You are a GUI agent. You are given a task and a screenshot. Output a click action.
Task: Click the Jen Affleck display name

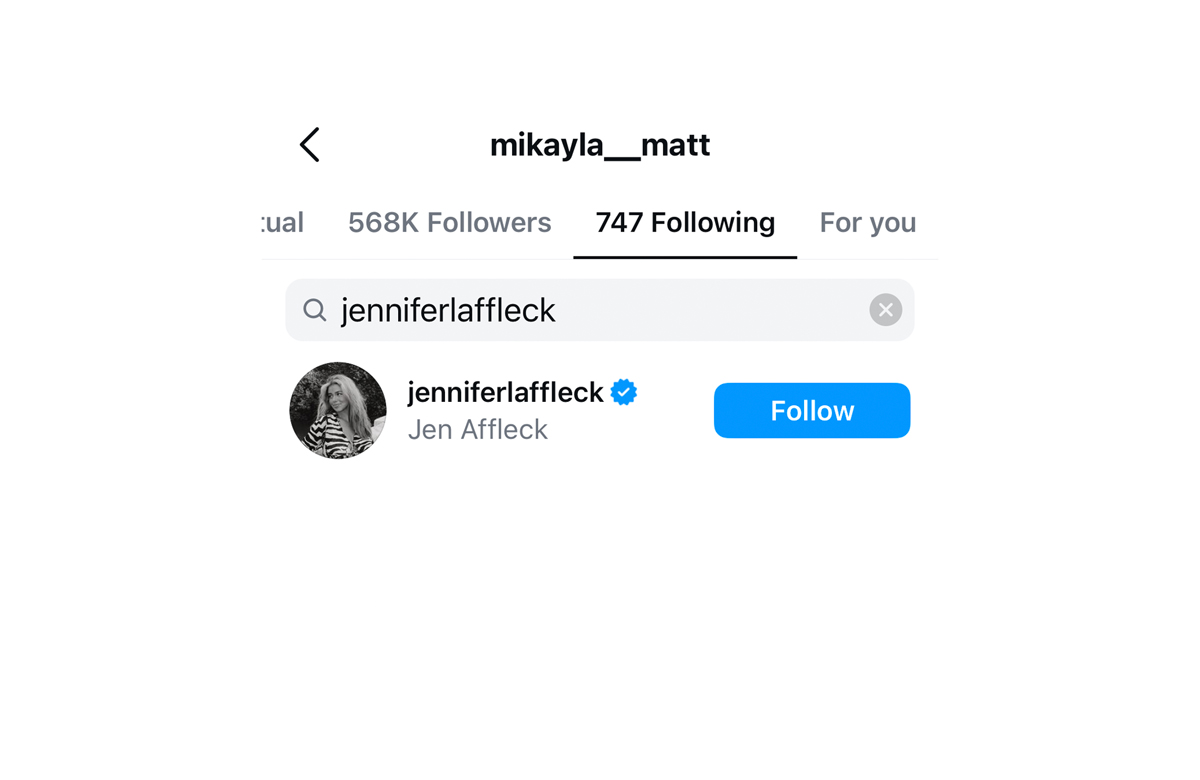point(478,429)
